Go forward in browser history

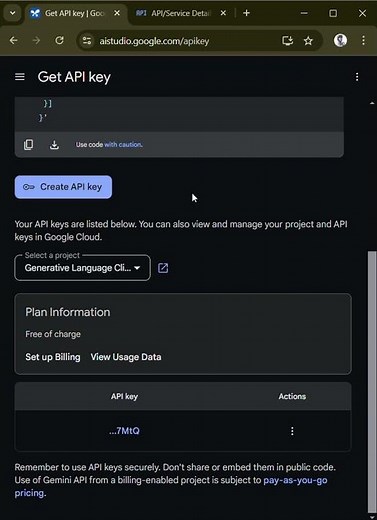[36, 41]
